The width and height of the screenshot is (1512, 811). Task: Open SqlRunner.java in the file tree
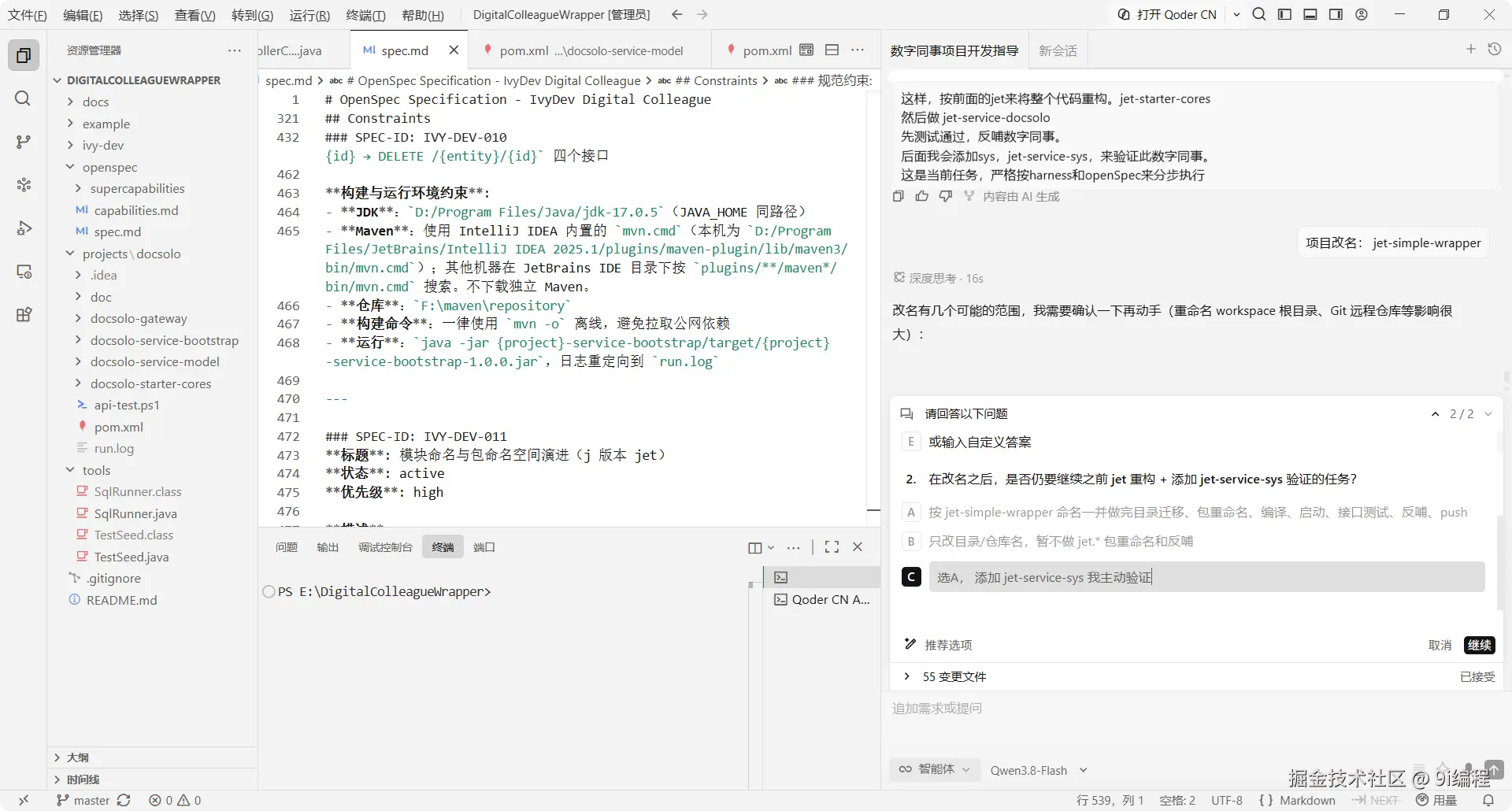point(135,513)
